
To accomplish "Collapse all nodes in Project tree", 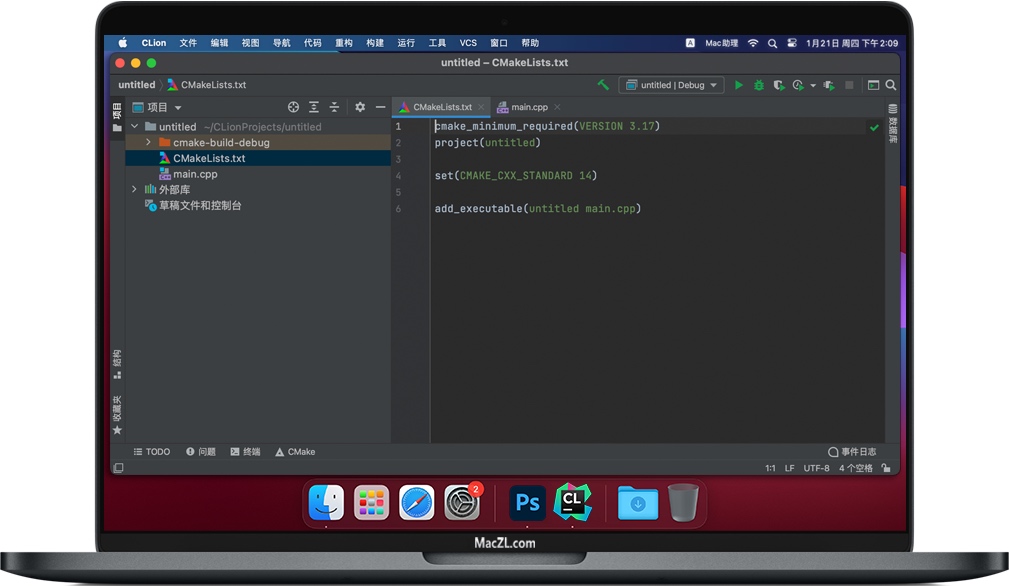I will [x=334, y=107].
